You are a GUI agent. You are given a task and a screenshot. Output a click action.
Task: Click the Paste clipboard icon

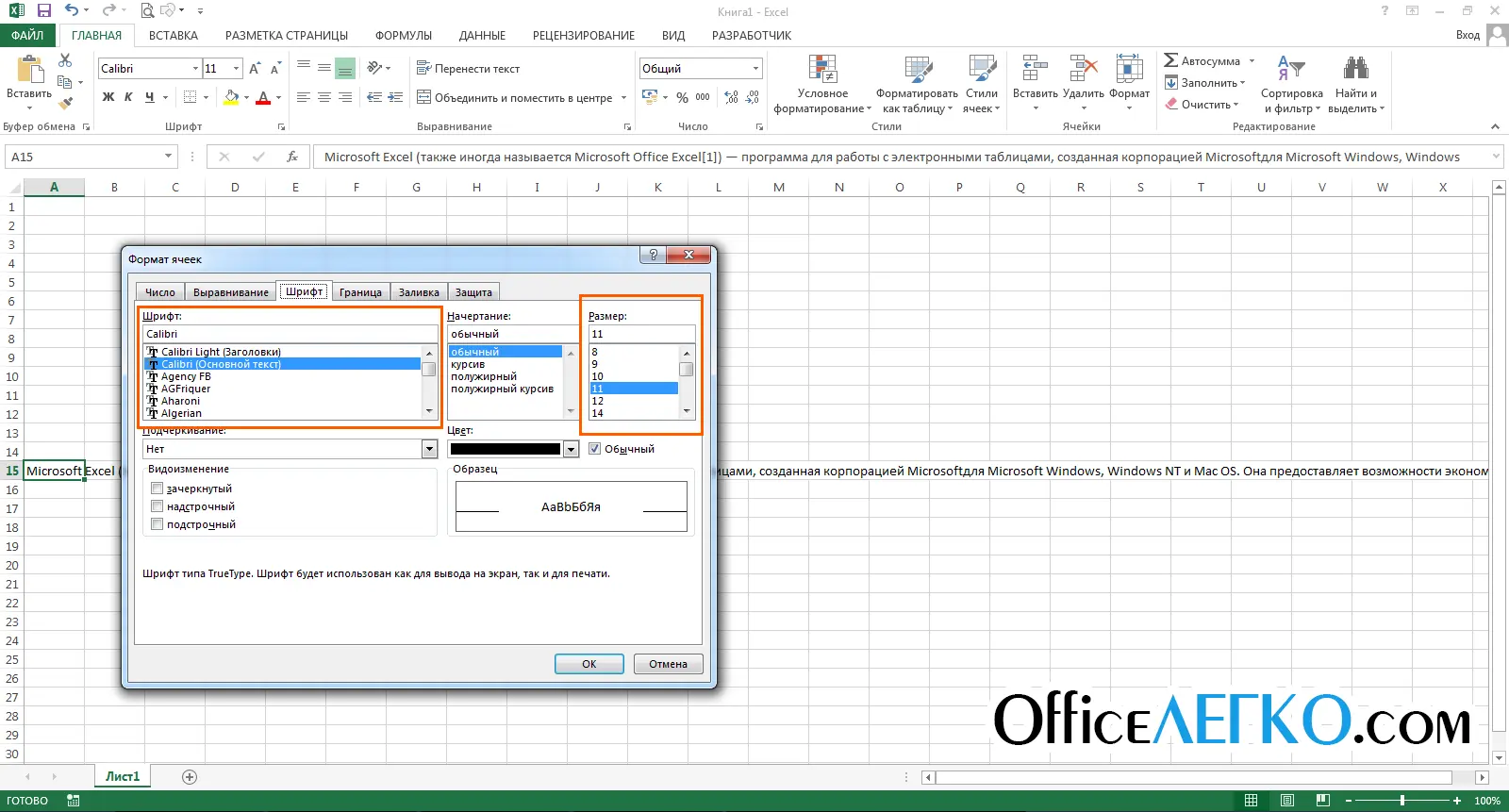(x=29, y=71)
